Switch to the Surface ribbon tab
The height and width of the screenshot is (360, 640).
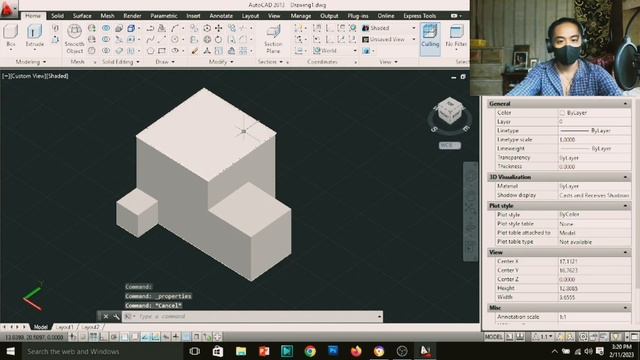coord(82,16)
